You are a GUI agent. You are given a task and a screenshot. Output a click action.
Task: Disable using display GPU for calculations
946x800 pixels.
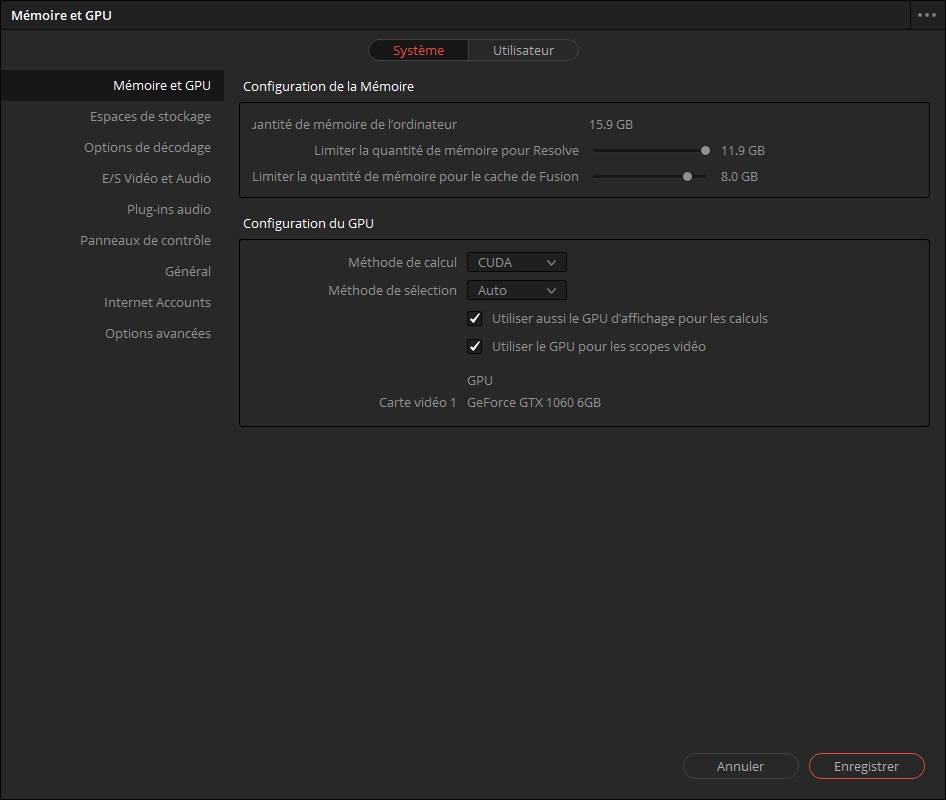[475, 319]
